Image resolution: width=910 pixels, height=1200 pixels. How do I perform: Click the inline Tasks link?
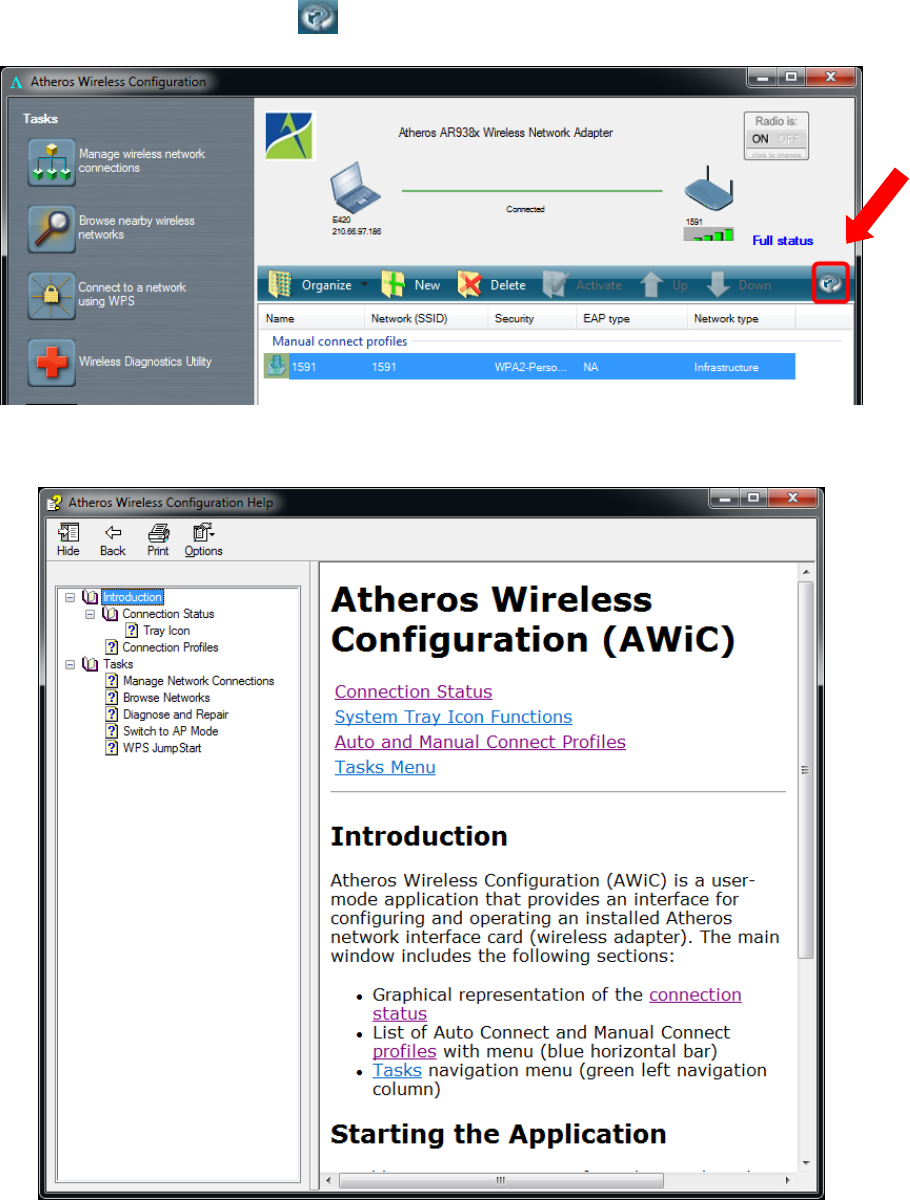tap(397, 1070)
